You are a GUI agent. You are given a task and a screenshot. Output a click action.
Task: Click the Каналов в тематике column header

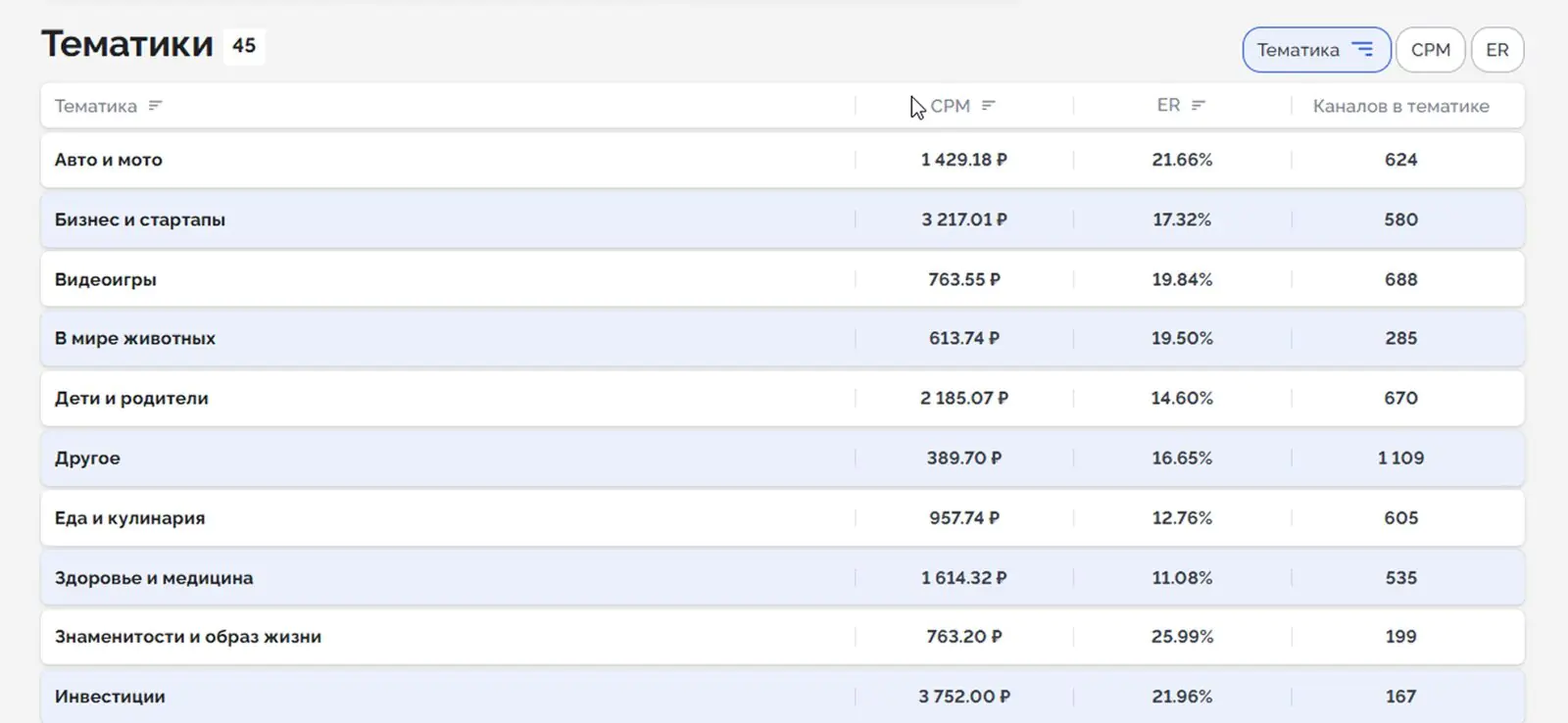pyautogui.click(x=1400, y=106)
